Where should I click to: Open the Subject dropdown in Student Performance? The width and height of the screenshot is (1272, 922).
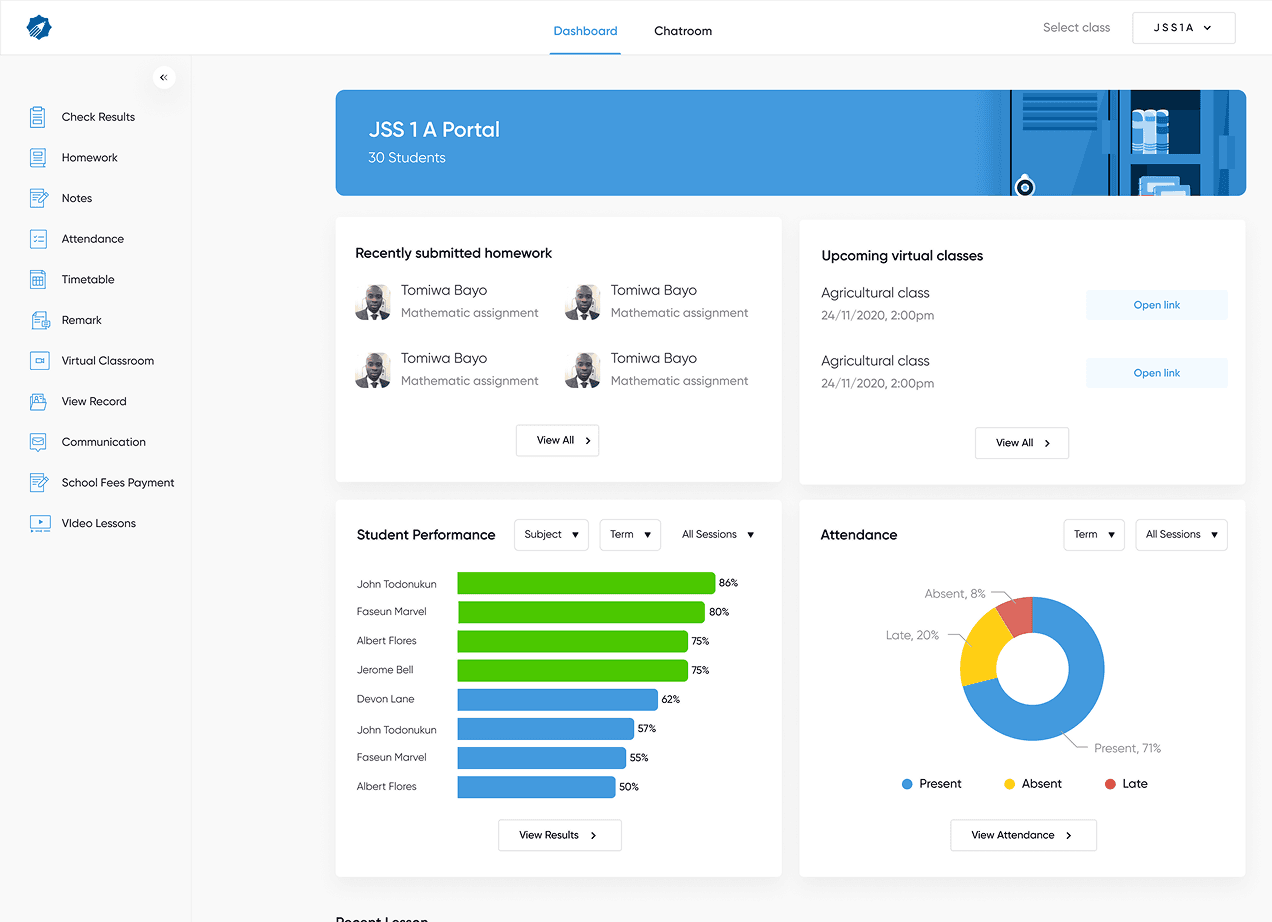pos(551,535)
